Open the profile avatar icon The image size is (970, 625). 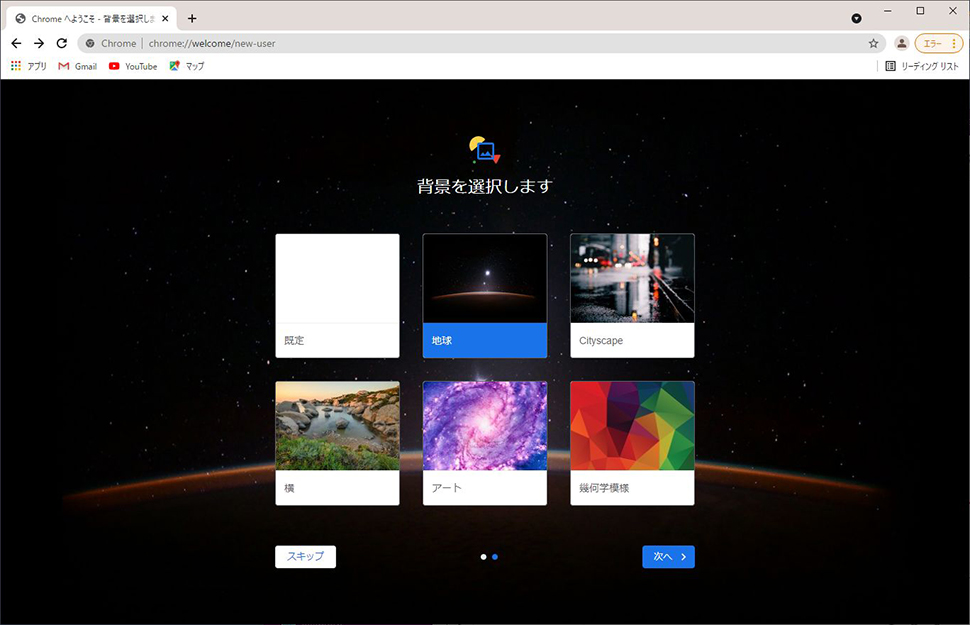901,43
